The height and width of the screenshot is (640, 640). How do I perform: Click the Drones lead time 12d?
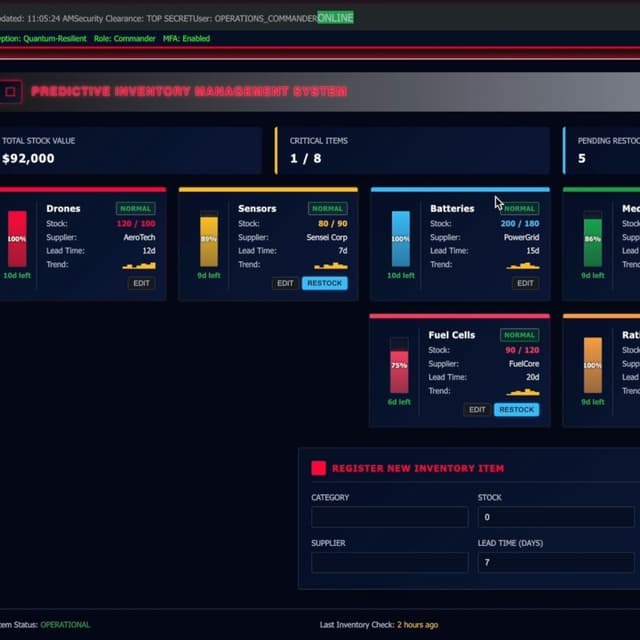coord(149,251)
